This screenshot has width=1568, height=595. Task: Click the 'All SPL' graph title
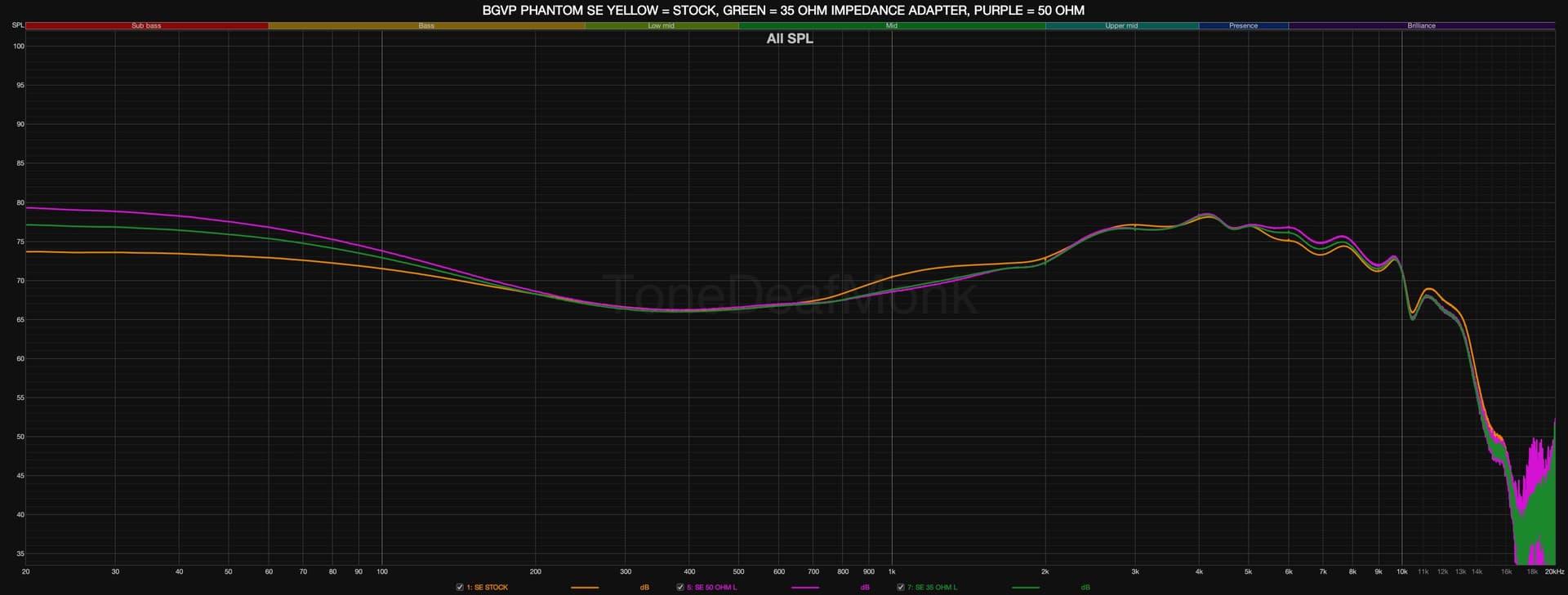(790, 38)
